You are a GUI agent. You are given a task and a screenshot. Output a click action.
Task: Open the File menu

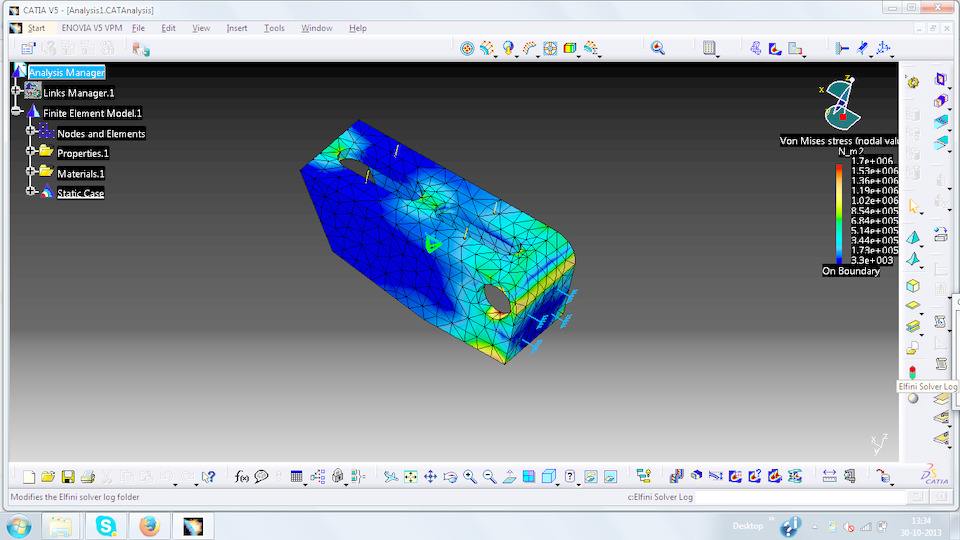click(138, 28)
